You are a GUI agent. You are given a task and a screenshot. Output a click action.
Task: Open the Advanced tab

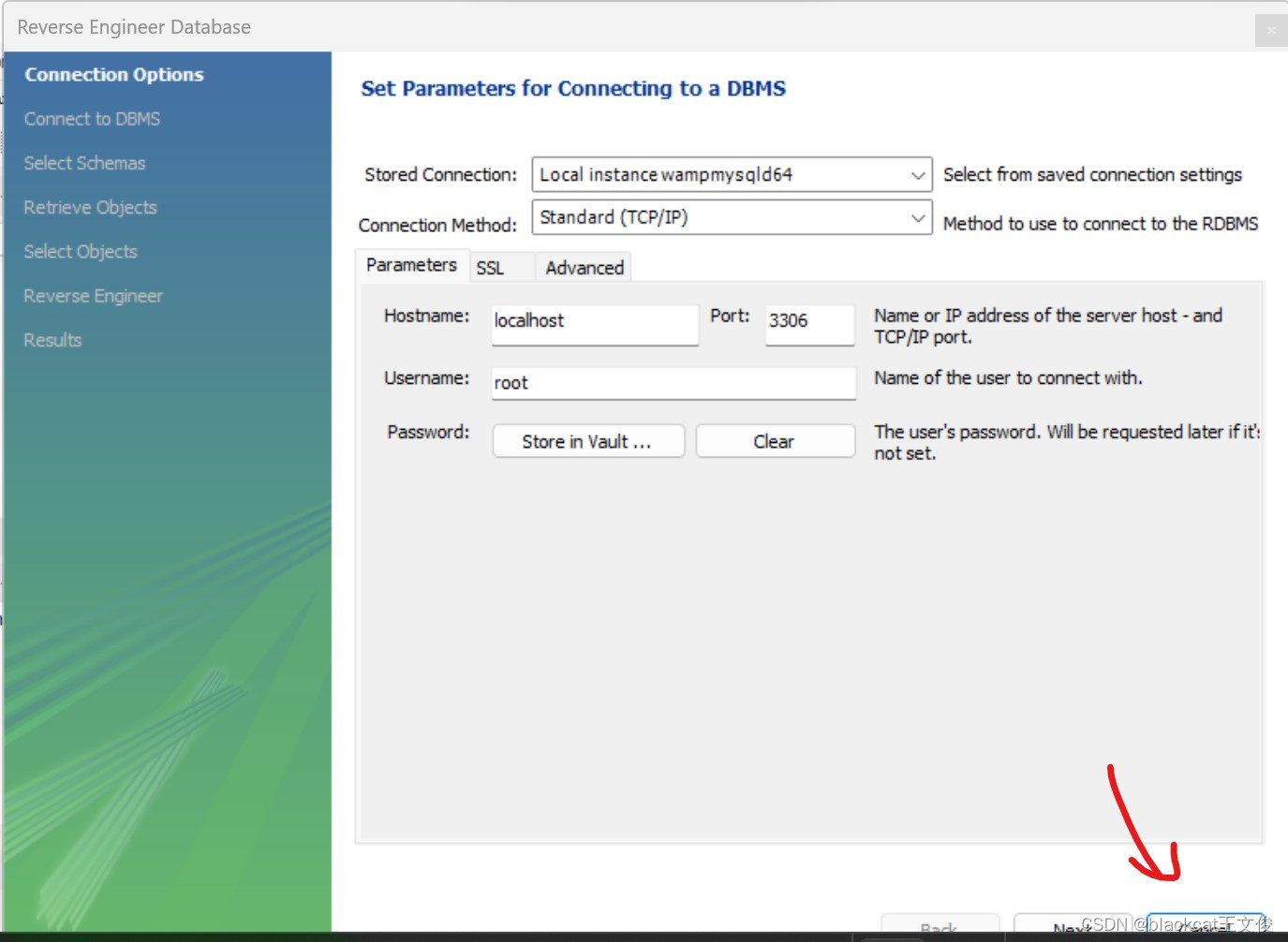coord(585,268)
